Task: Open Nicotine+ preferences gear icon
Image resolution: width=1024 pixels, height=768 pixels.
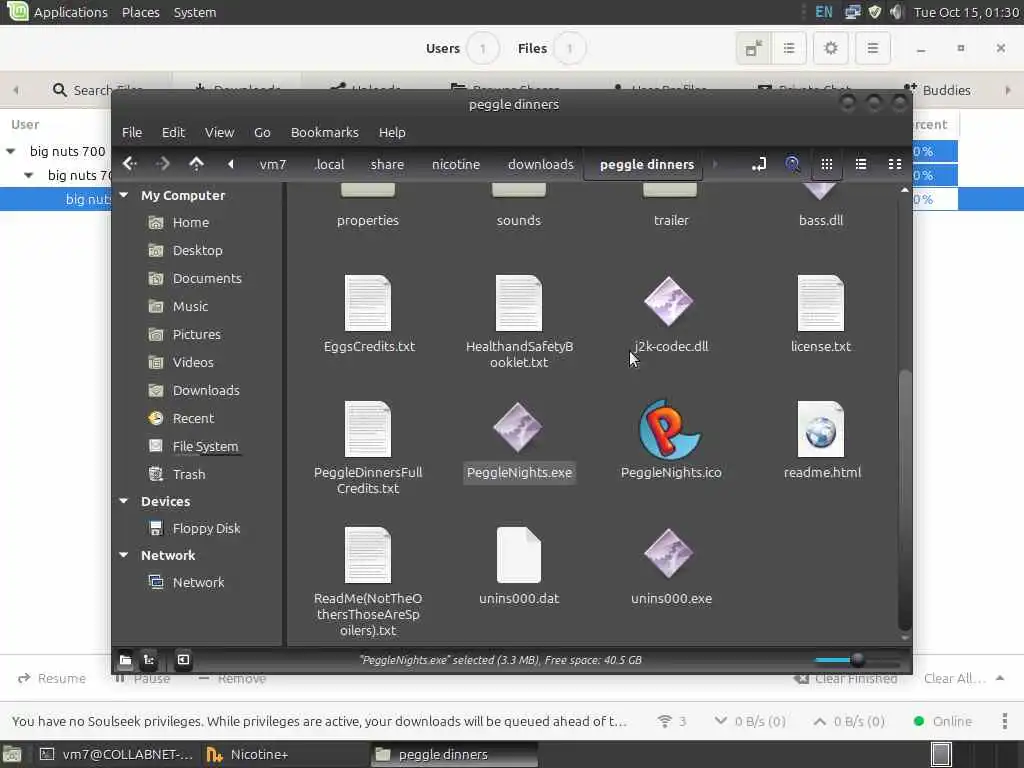Action: (x=831, y=48)
